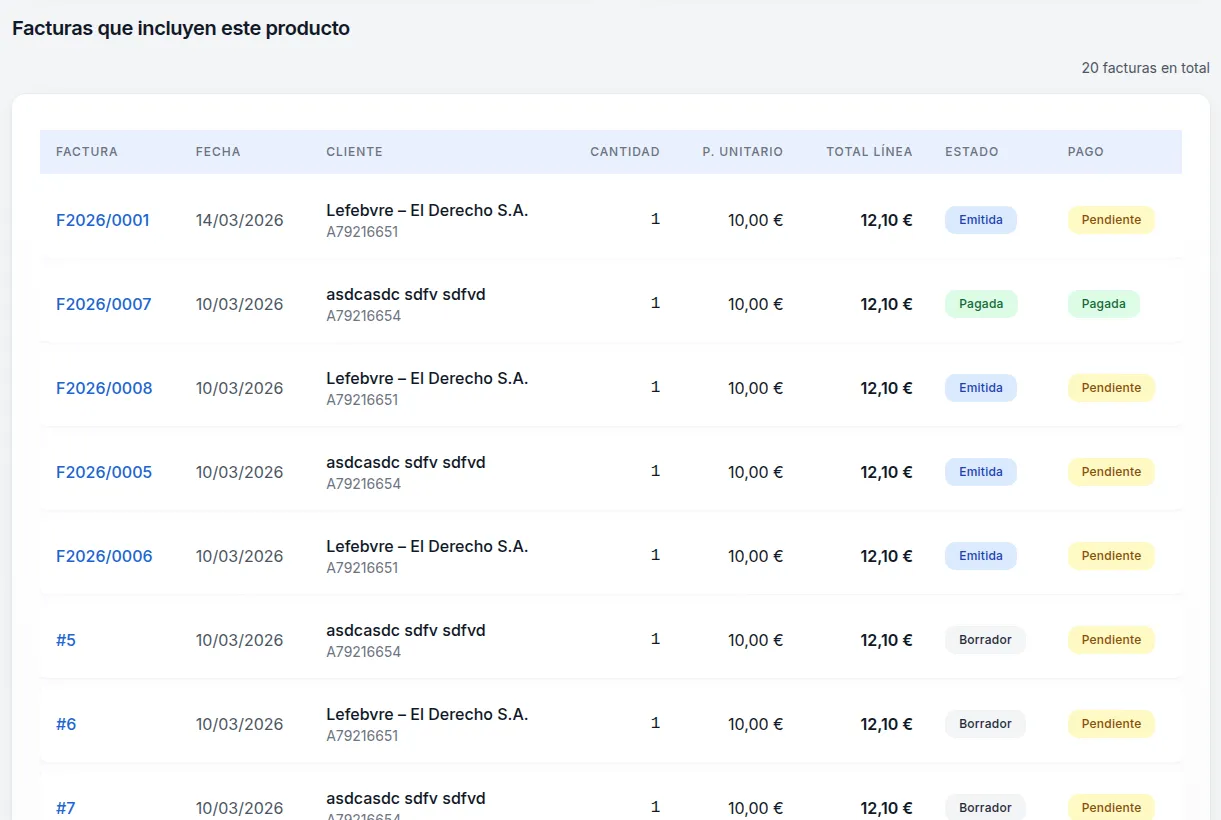Sort the table by the CLIENTE column

click(x=354, y=151)
